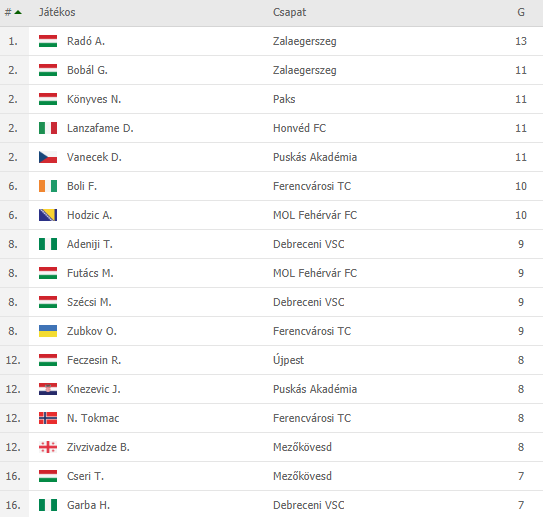This screenshot has height=517, width=543.
Task: Click the Ivory Coast flag beside Boli F.
Action: (x=48, y=186)
